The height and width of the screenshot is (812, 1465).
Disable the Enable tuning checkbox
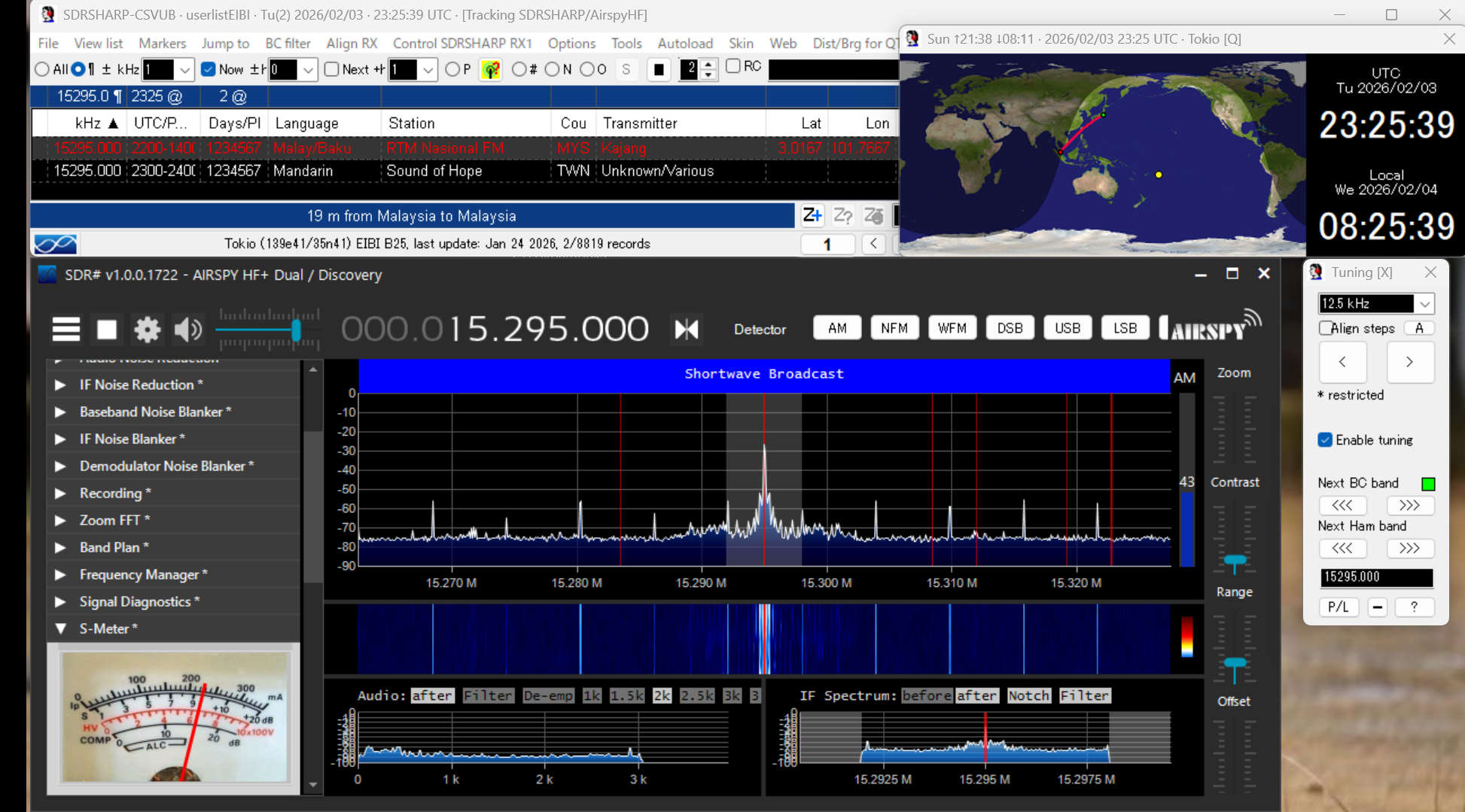pos(1325,440)
